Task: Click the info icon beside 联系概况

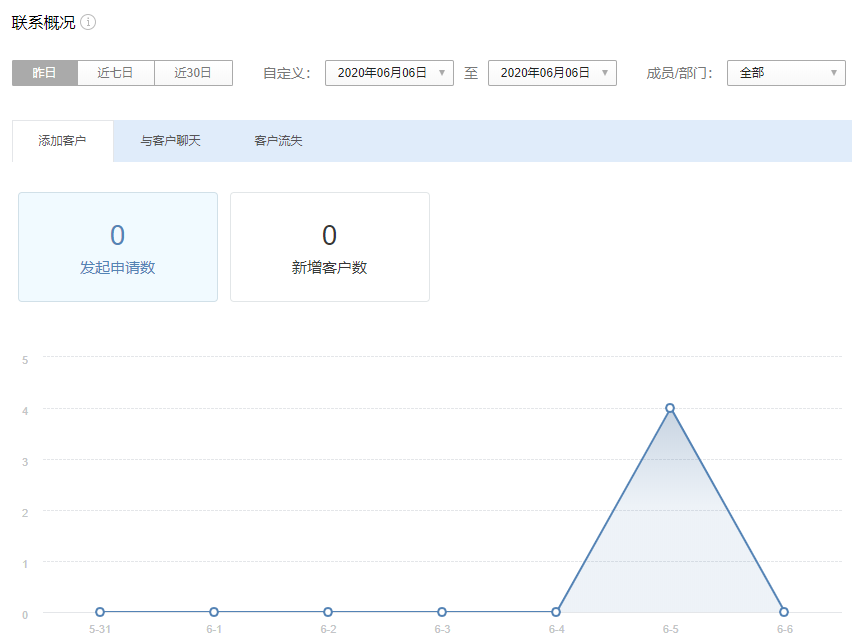Action: pyautogui.click(x=88, y=22)
